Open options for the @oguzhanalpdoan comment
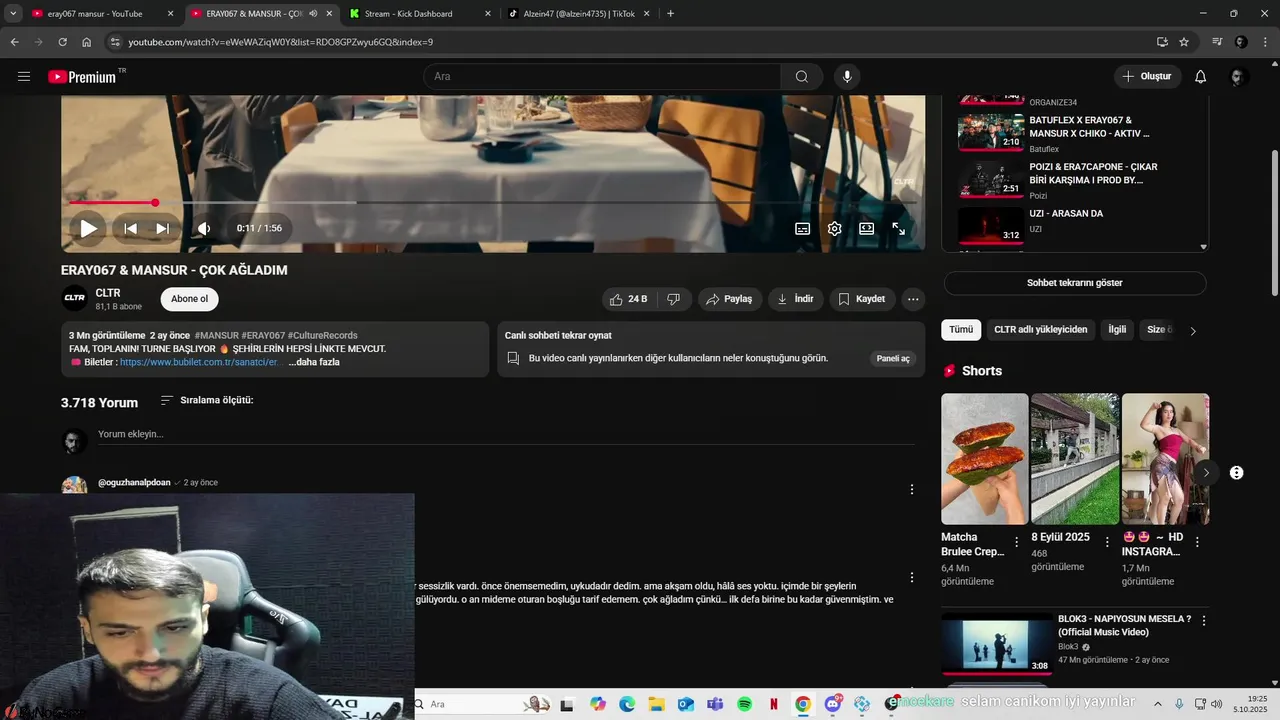Screen dimensions: 1280x720 tap(912, 490)
